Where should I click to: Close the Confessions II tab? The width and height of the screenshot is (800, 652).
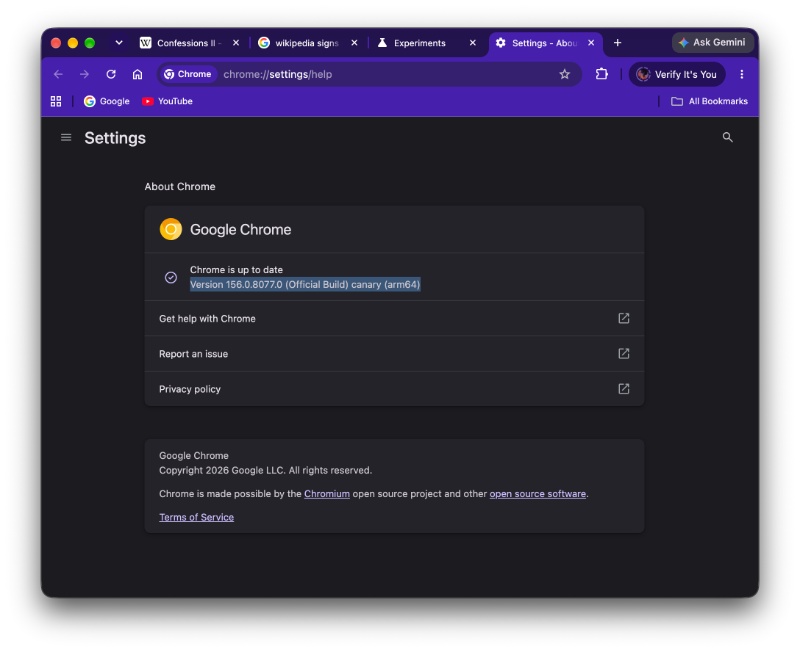(x=236, y=43)
